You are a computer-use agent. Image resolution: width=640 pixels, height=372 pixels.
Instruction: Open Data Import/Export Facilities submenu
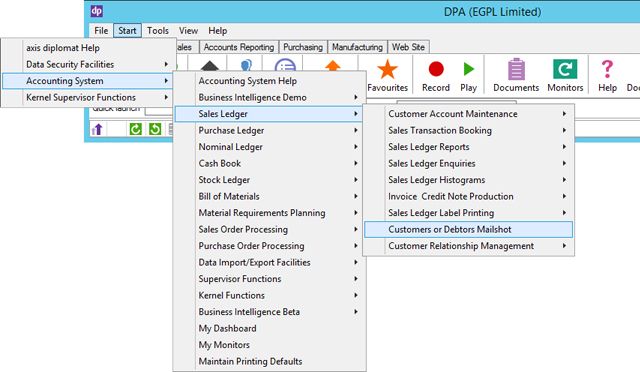(269, 263)
